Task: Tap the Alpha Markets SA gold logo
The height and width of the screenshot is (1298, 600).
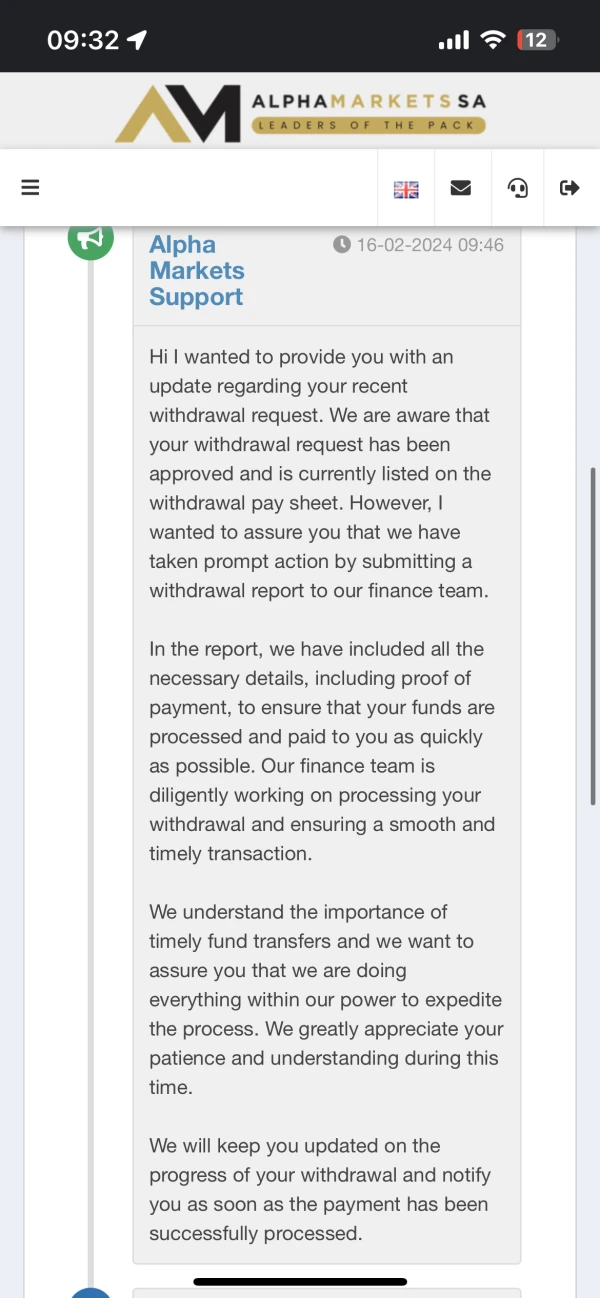Action: click(x=178, y=113)
